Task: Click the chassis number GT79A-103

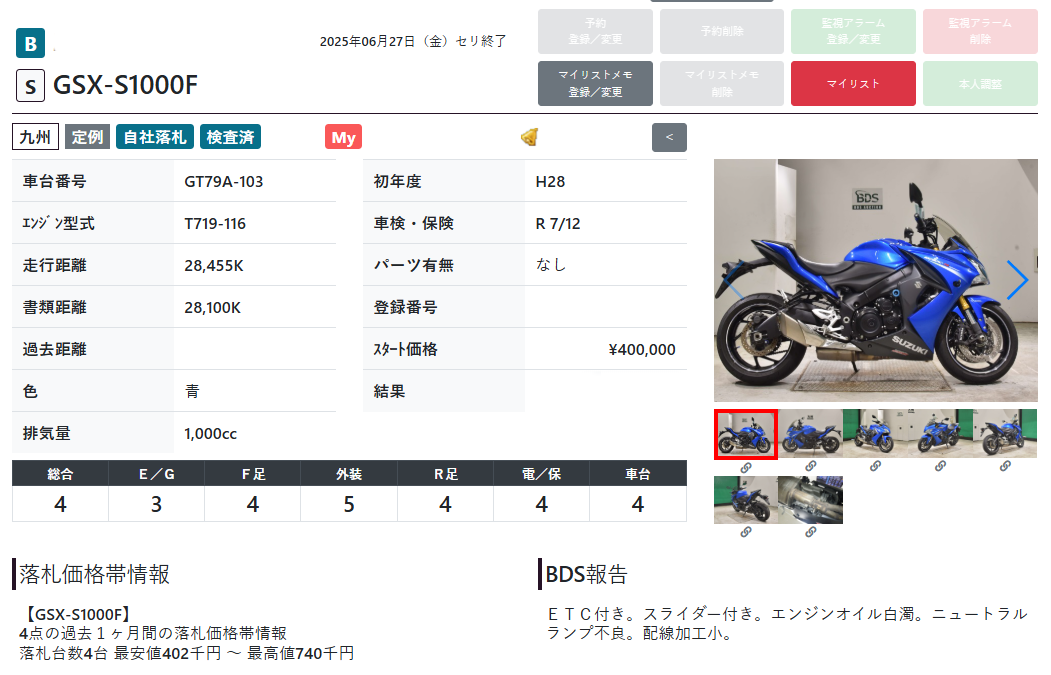Action: tap(224, 182)
